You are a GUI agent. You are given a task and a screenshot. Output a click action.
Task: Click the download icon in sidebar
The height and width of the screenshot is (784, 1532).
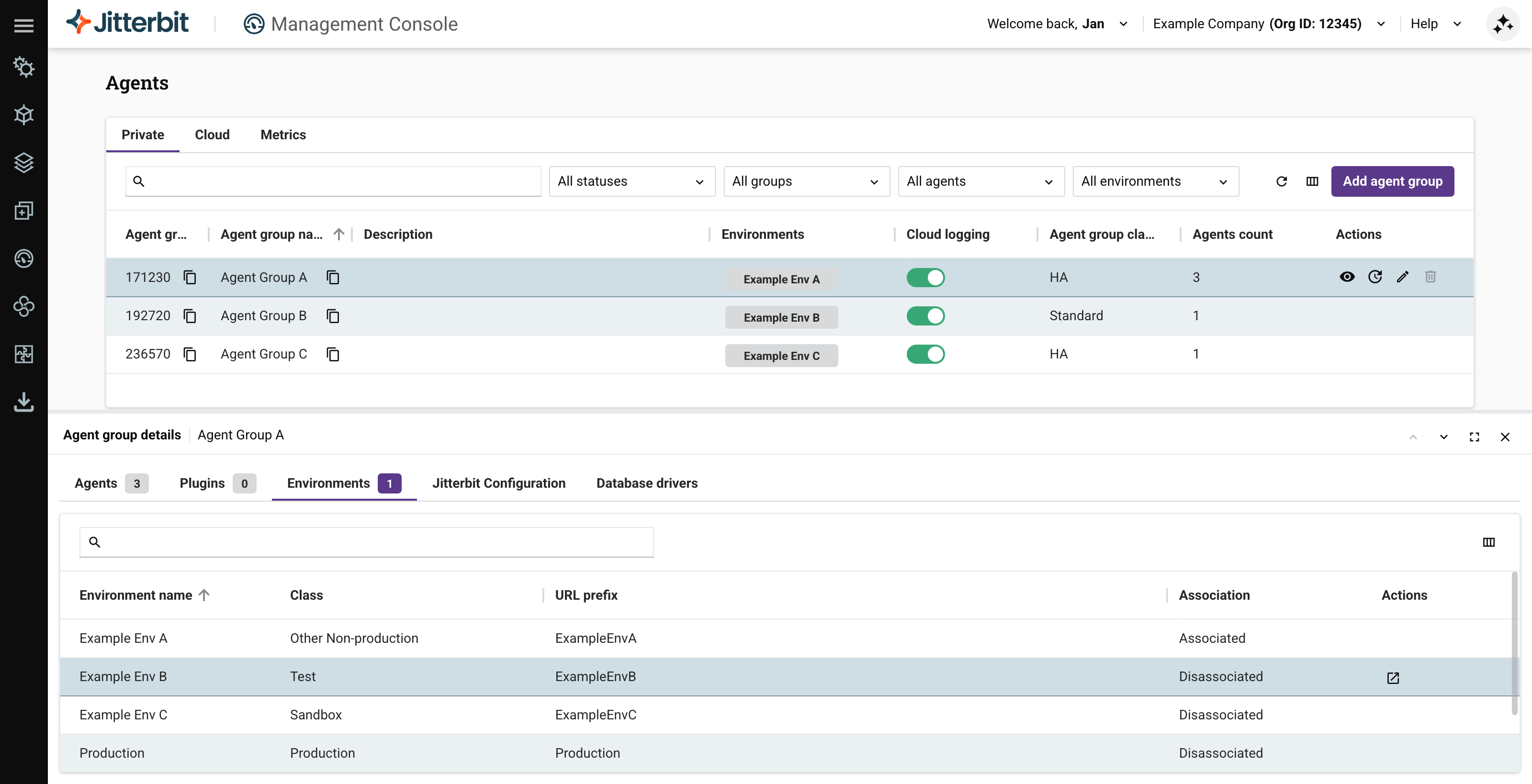click(24, 402)
